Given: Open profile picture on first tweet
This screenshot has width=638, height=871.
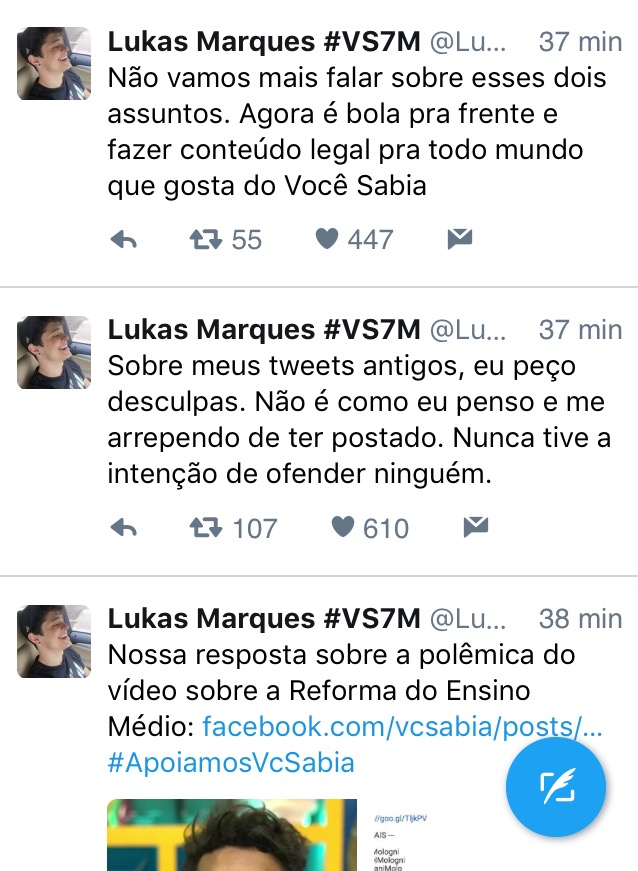Looking at the screenshot, I should click(x=54, y=63).
